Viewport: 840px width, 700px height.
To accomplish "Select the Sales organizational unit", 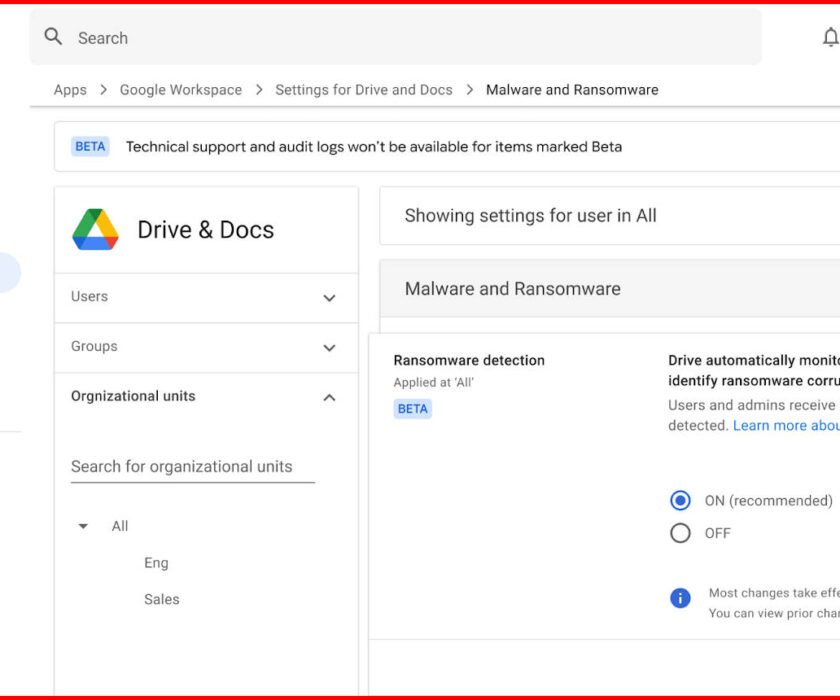I will (161, 600).
